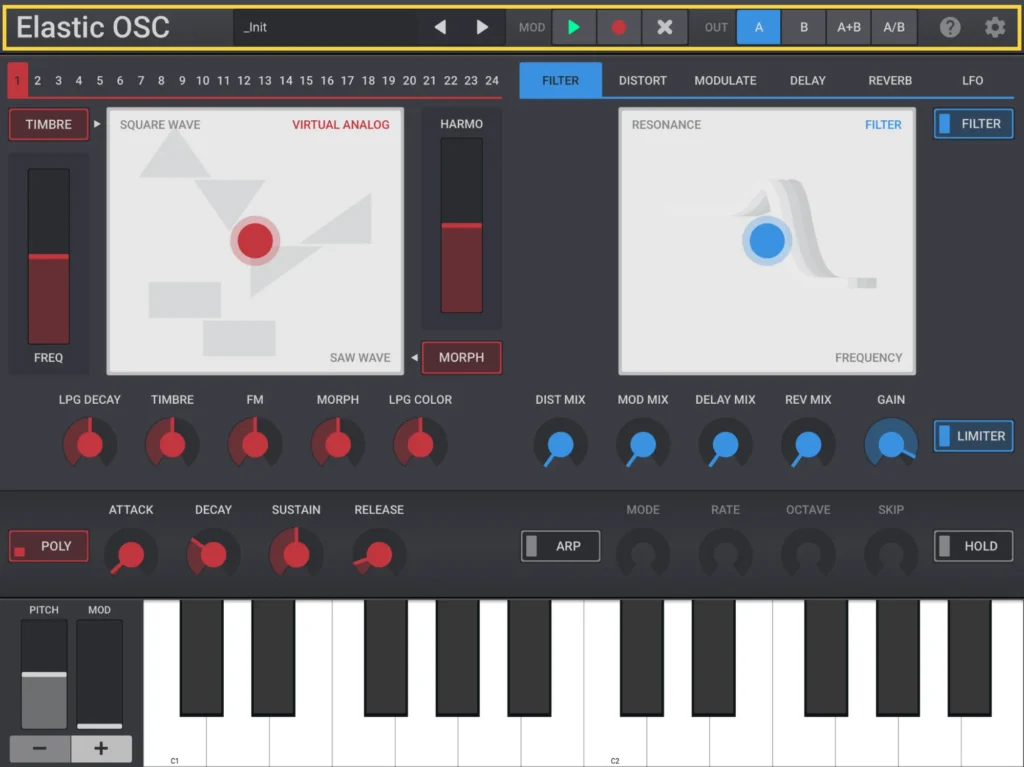This screenshot has width=1024, height=767.
Task: Click the arpeggiator SKIP knob
Action: 891,554
